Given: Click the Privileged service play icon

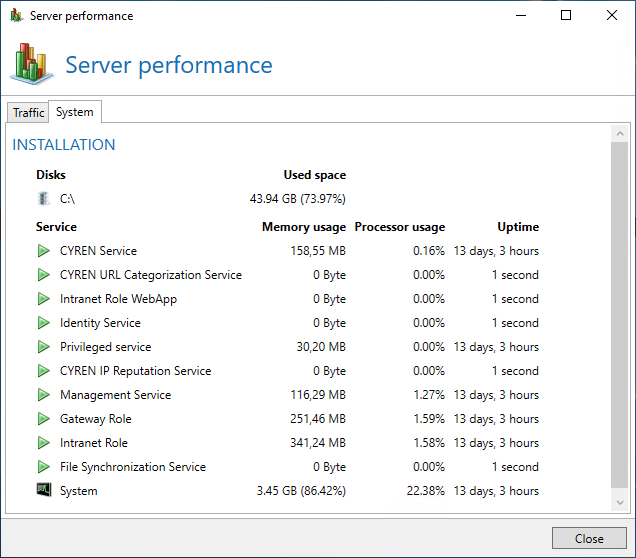Looking at the screenshot, I should [x=43, y=347].
